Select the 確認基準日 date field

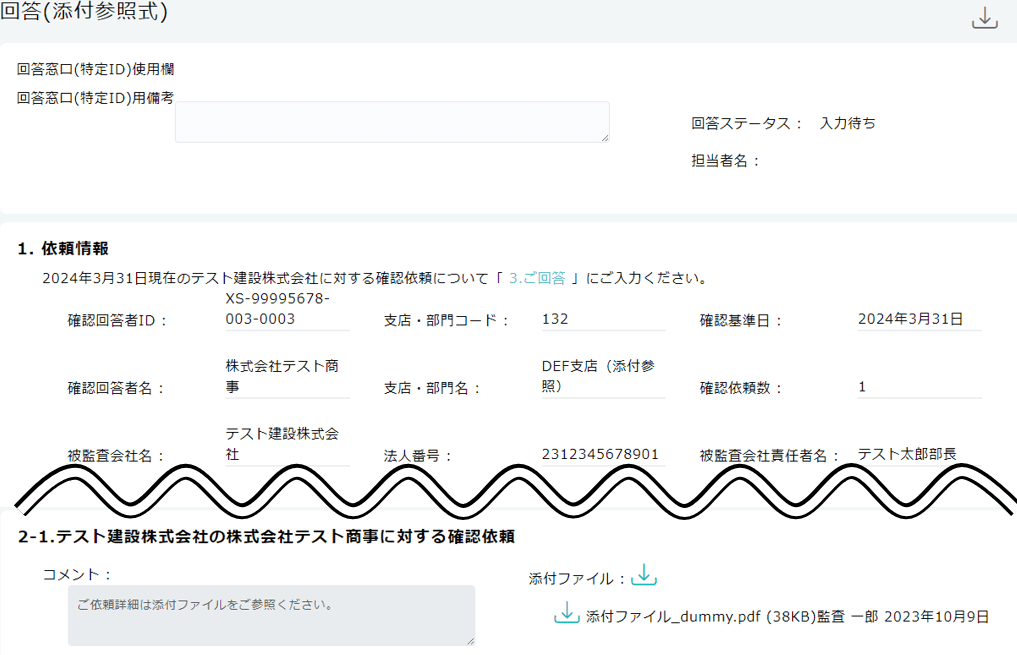(x=918, y=319)
